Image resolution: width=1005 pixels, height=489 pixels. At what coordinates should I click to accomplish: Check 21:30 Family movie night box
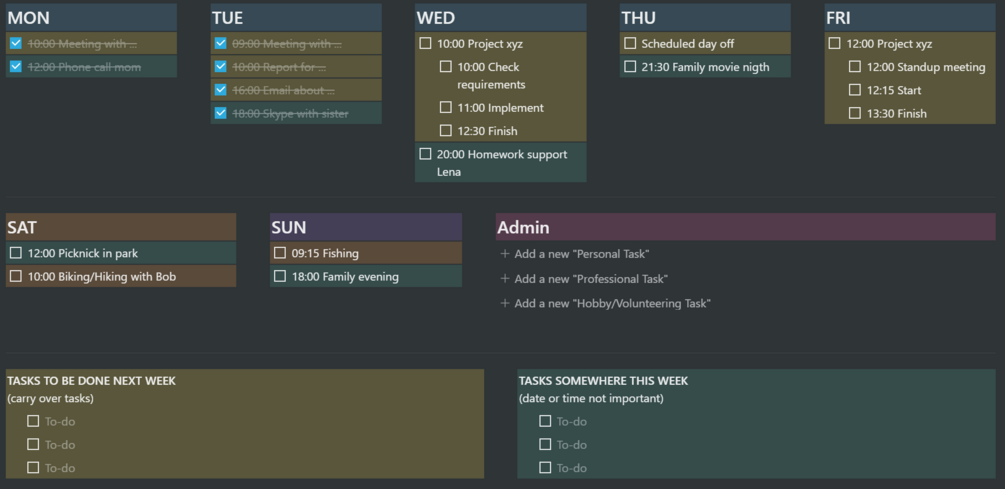[x=630, y=67]
